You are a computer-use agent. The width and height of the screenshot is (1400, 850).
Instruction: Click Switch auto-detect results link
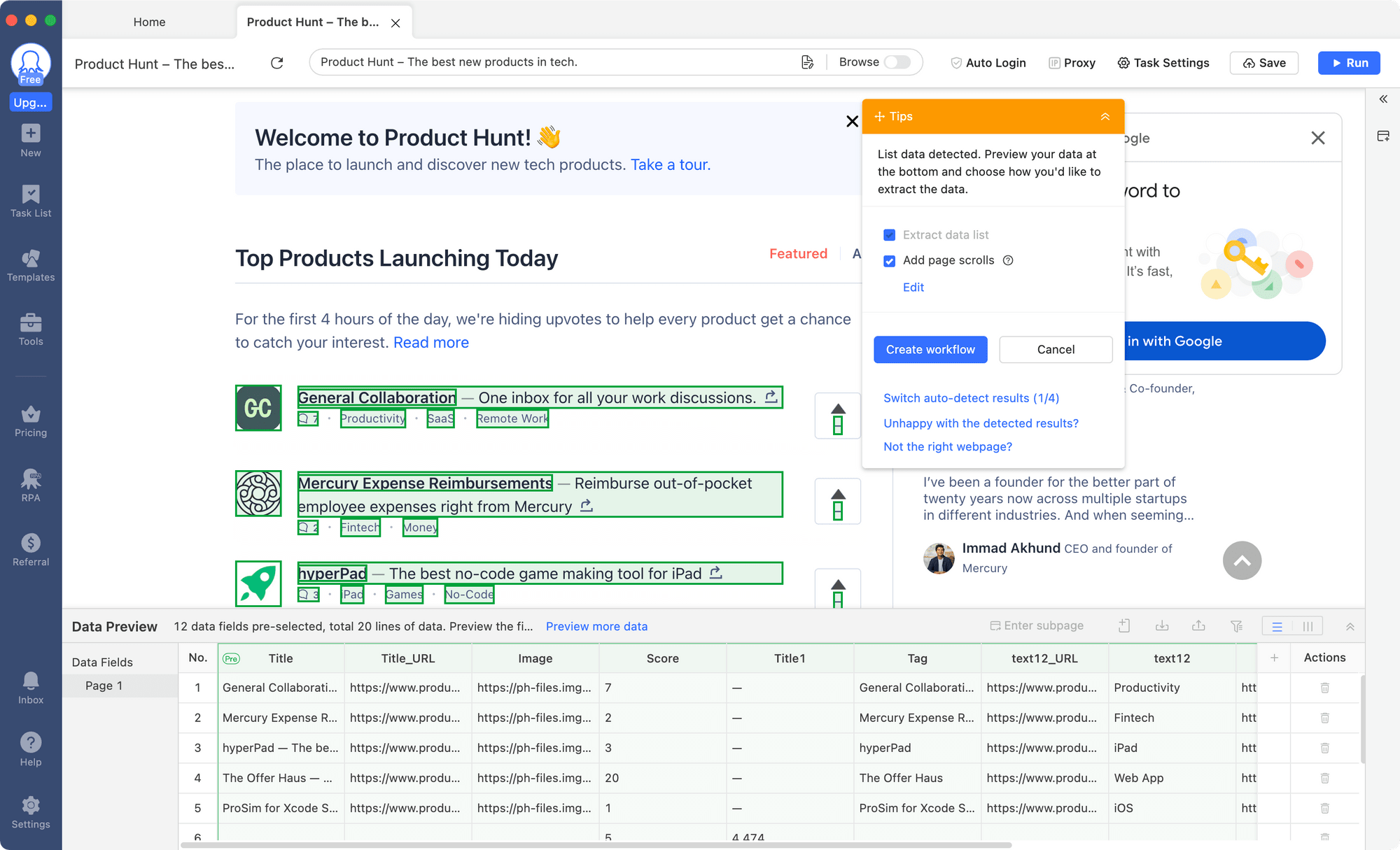pyautogui.click(x=971, y=398)
